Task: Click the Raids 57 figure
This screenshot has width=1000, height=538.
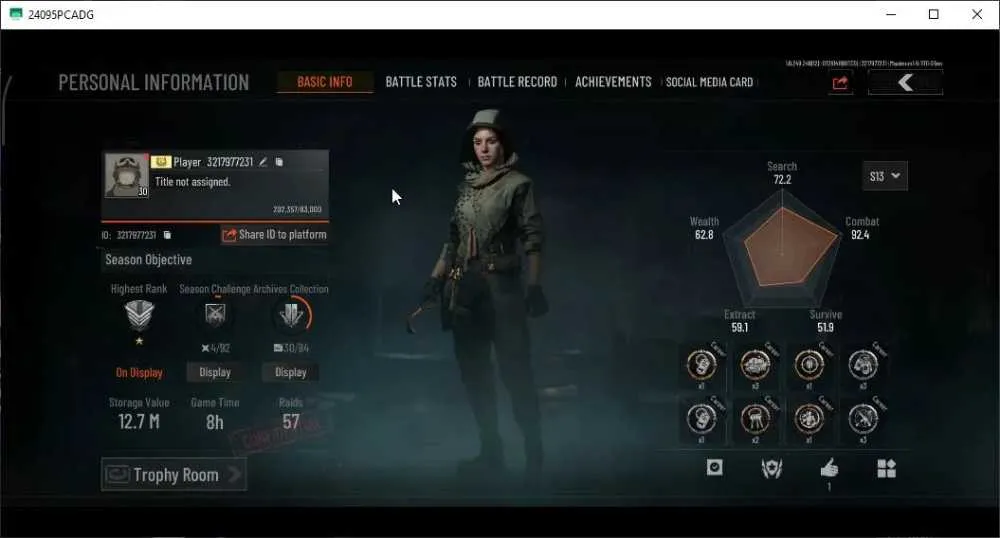Action: point(291,421)
